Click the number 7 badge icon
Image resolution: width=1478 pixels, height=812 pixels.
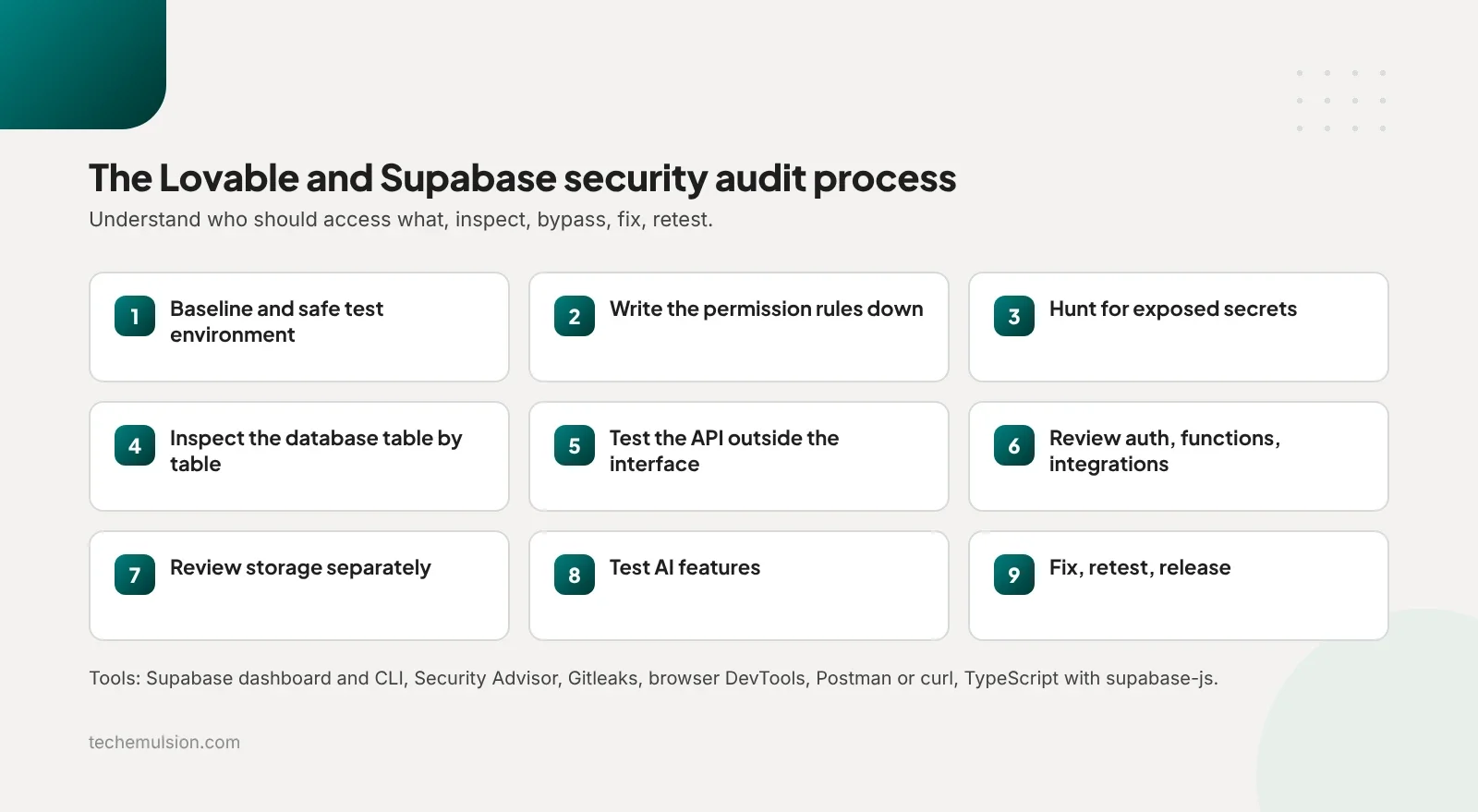[135, 575]
